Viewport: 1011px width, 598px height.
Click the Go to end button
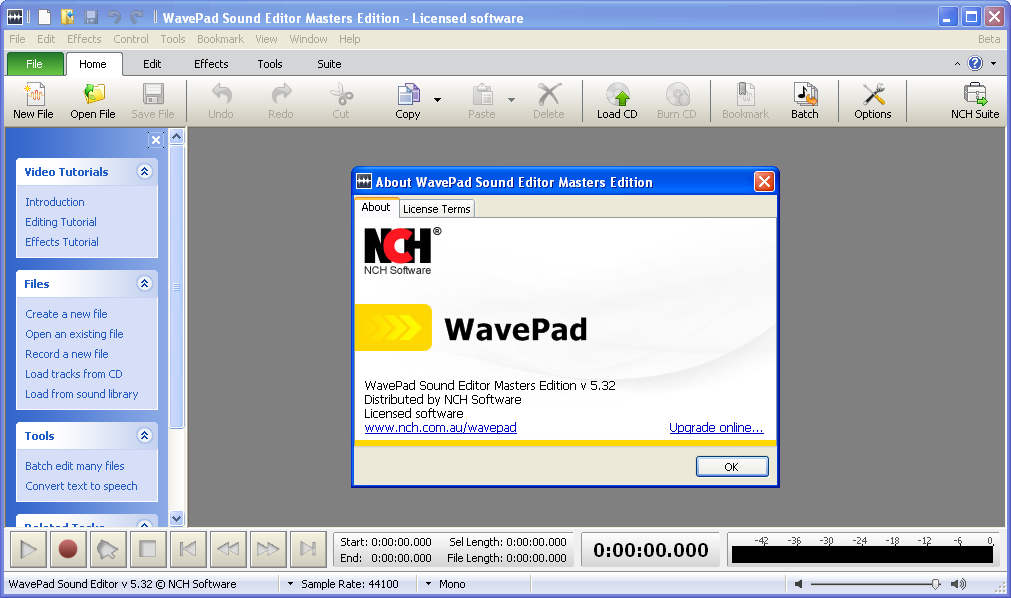[308, 549]
